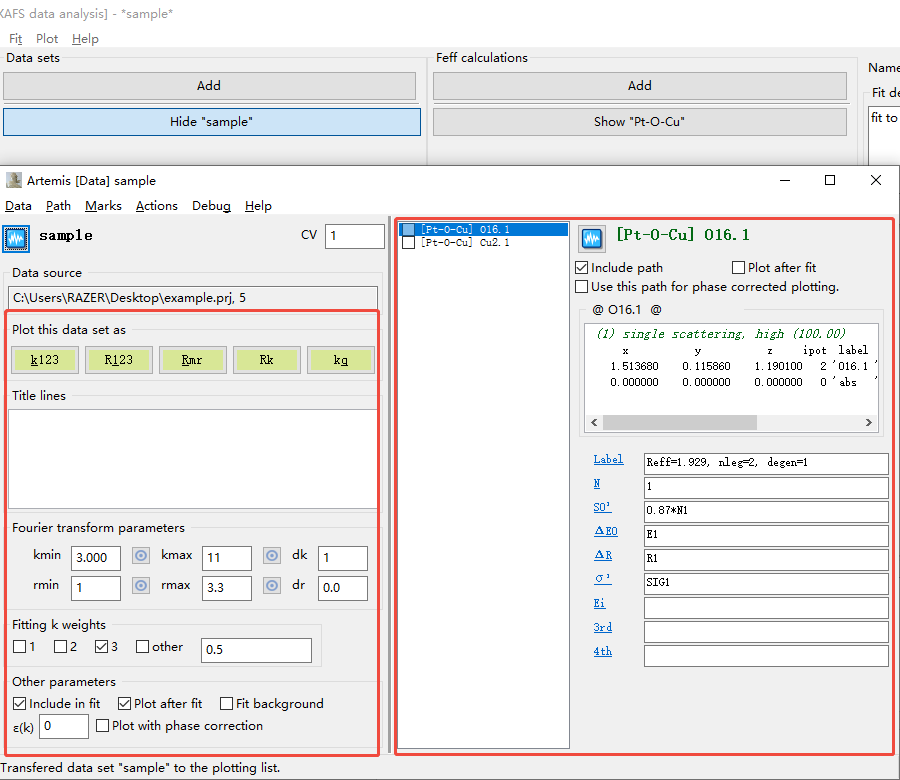Click the σ² value input field
The image size is (900, 780).
click(x=765, y=583)
